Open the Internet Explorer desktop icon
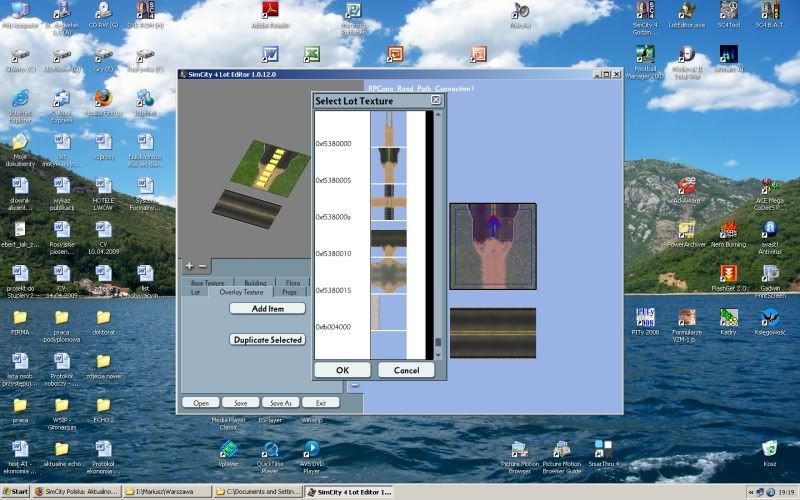800x500 pixels. pos(20,106)
